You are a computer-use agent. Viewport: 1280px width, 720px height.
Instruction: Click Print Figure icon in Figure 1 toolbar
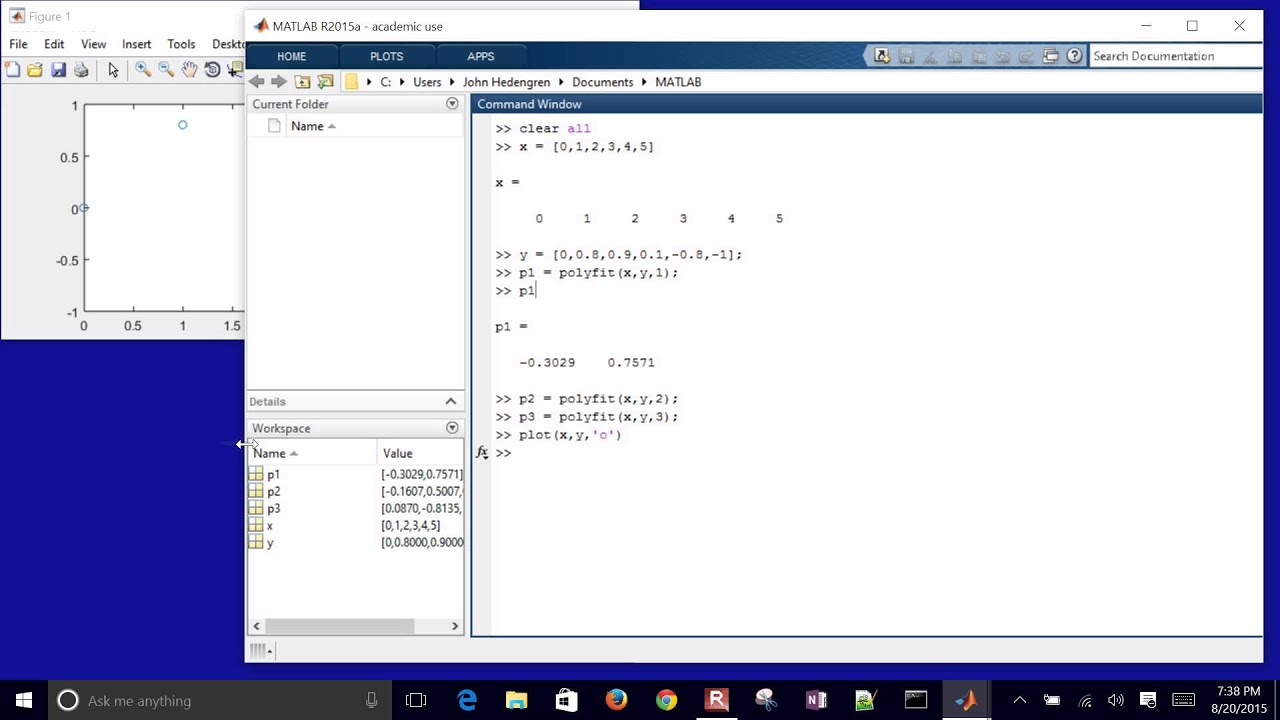81,69
